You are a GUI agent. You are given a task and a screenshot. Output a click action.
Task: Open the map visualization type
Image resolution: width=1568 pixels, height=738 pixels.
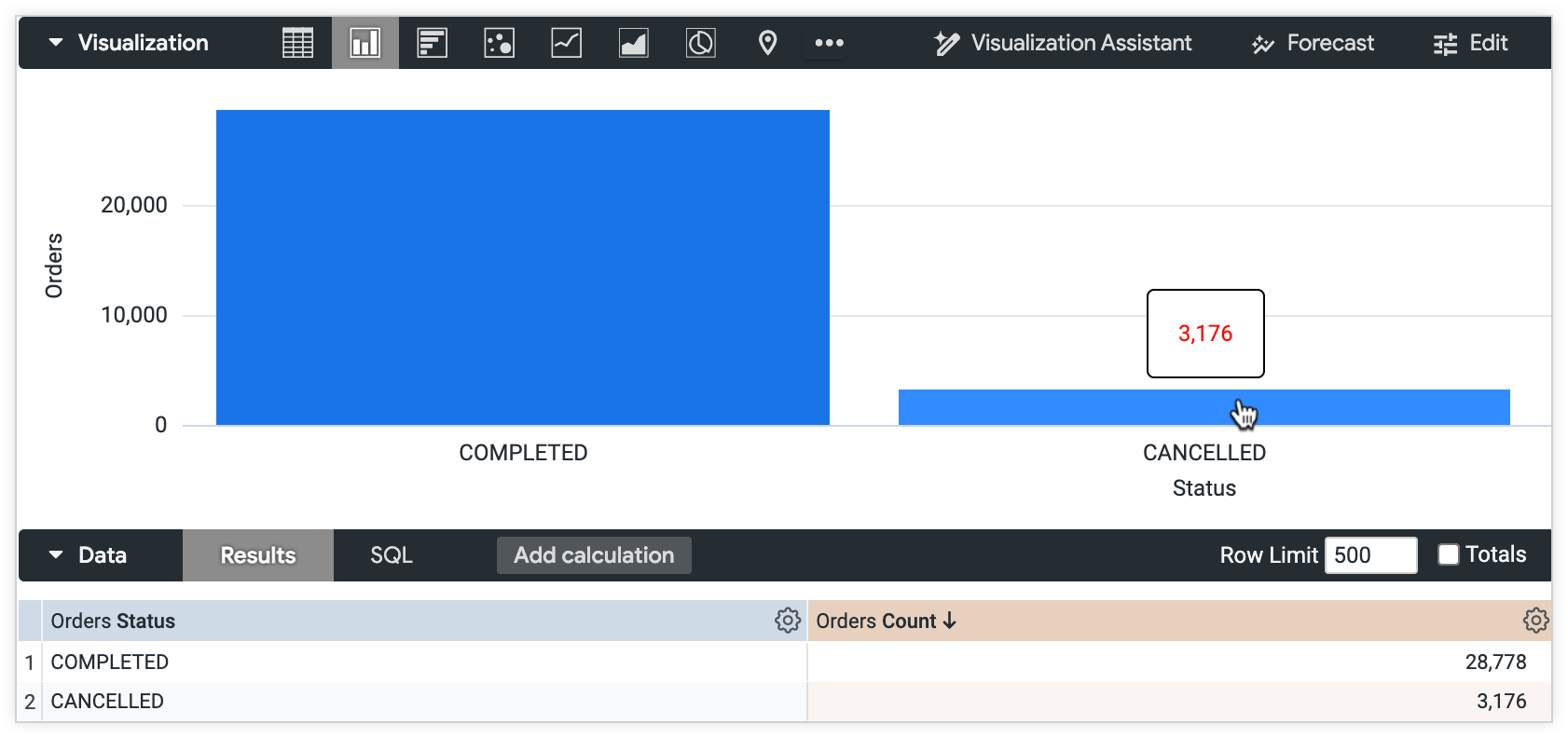(x=767, y=42)
